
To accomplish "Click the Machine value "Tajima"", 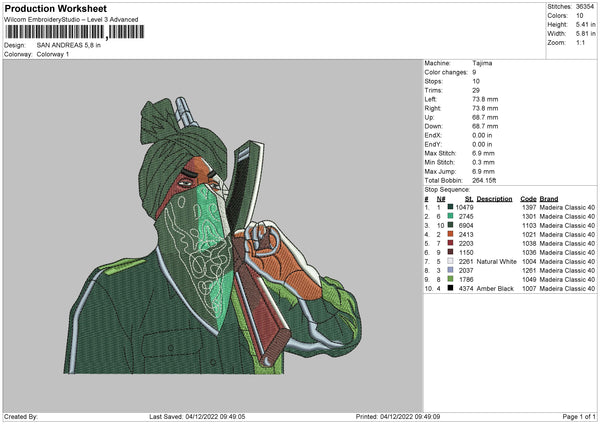I will tap(482, 63).
